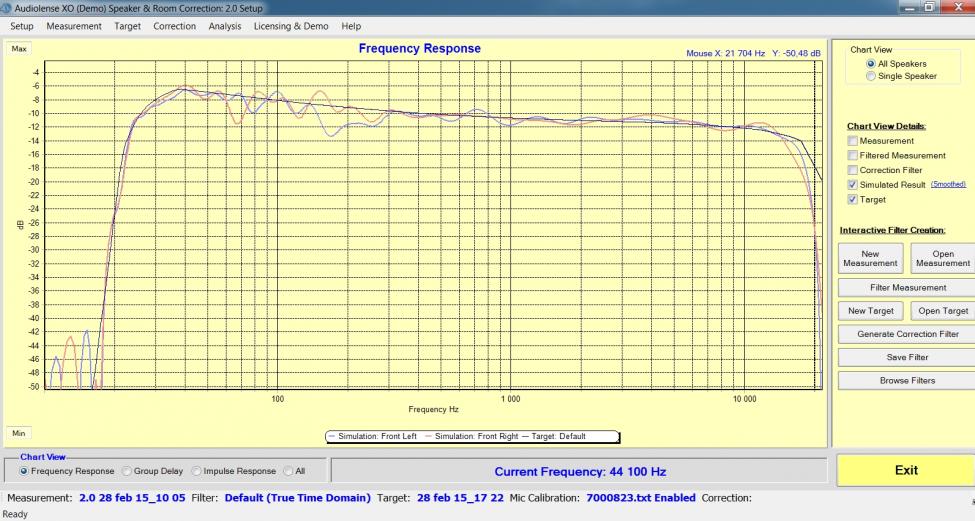Click the Simulation: Front Right legend entry
This screenshot has width=975, height=521.
(471, 436)
